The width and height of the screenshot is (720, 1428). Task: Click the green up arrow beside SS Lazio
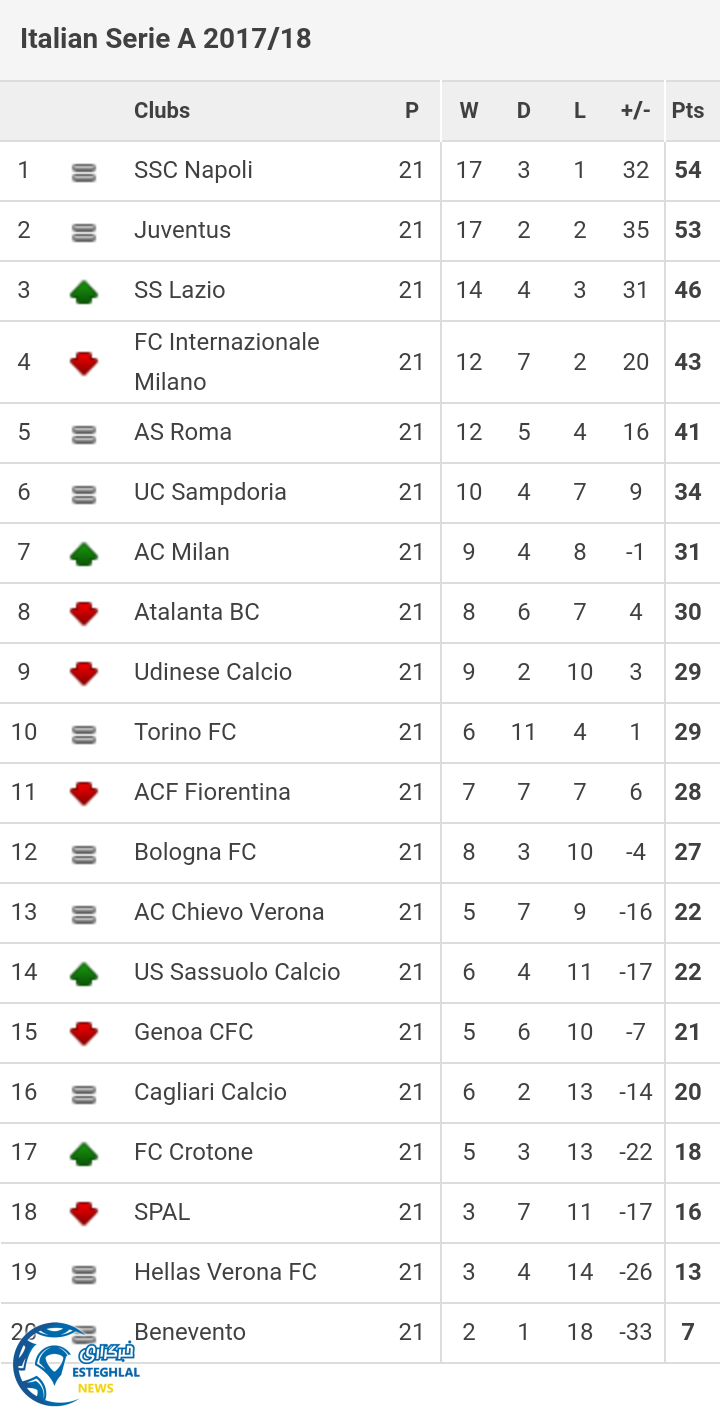coord(84,292)
